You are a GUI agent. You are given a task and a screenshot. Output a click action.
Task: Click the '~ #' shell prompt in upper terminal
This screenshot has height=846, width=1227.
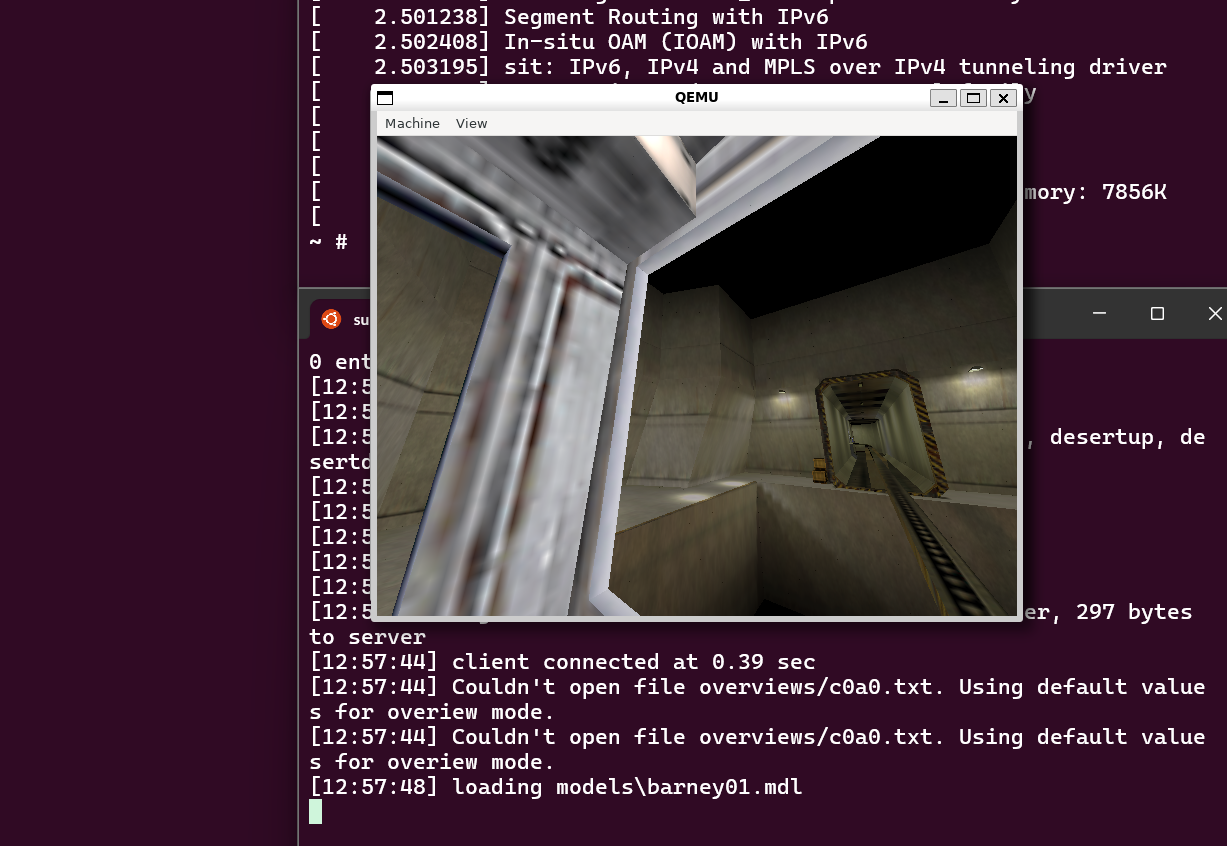[x=328, y=242]
